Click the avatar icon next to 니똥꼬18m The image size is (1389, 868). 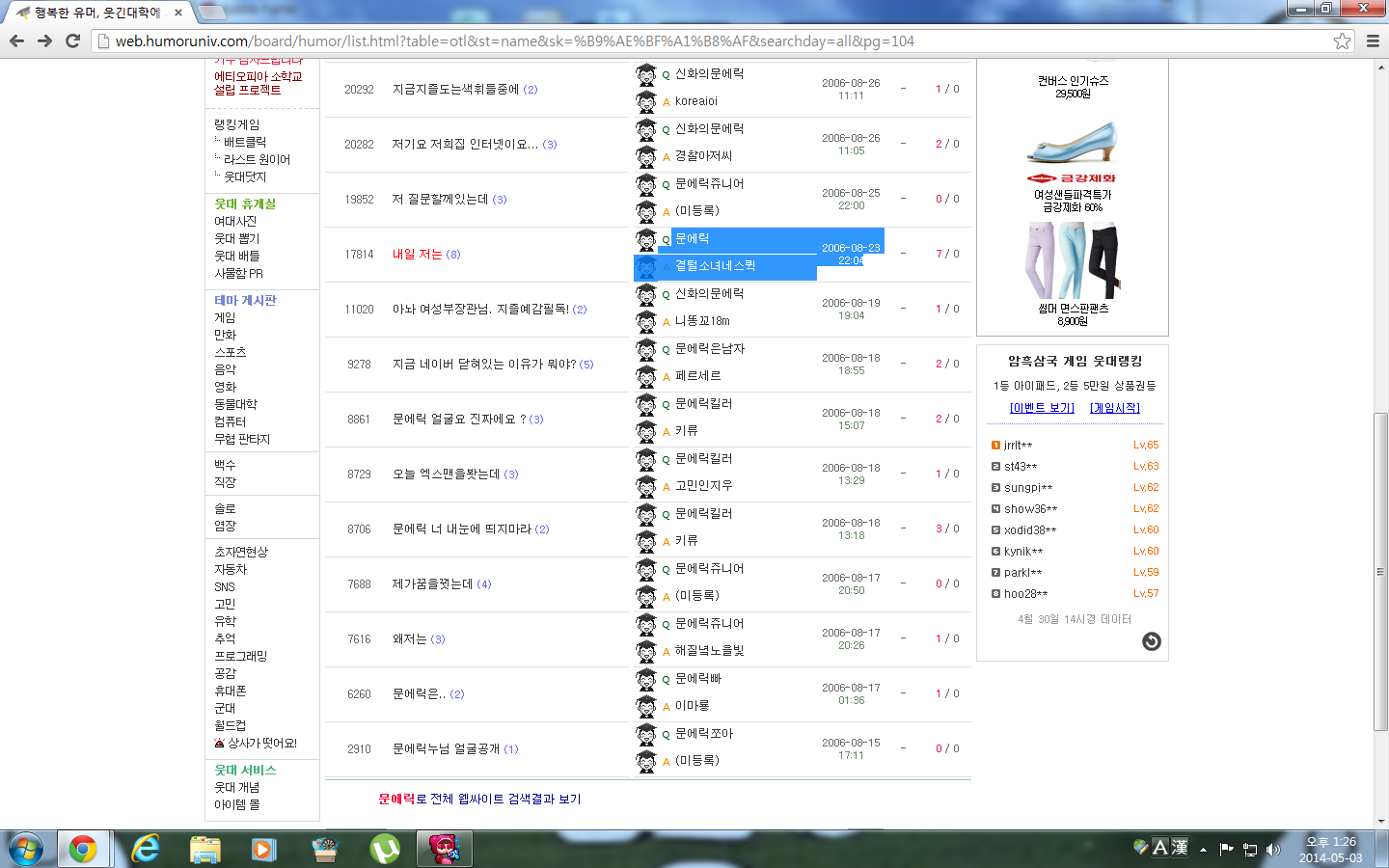646,321
